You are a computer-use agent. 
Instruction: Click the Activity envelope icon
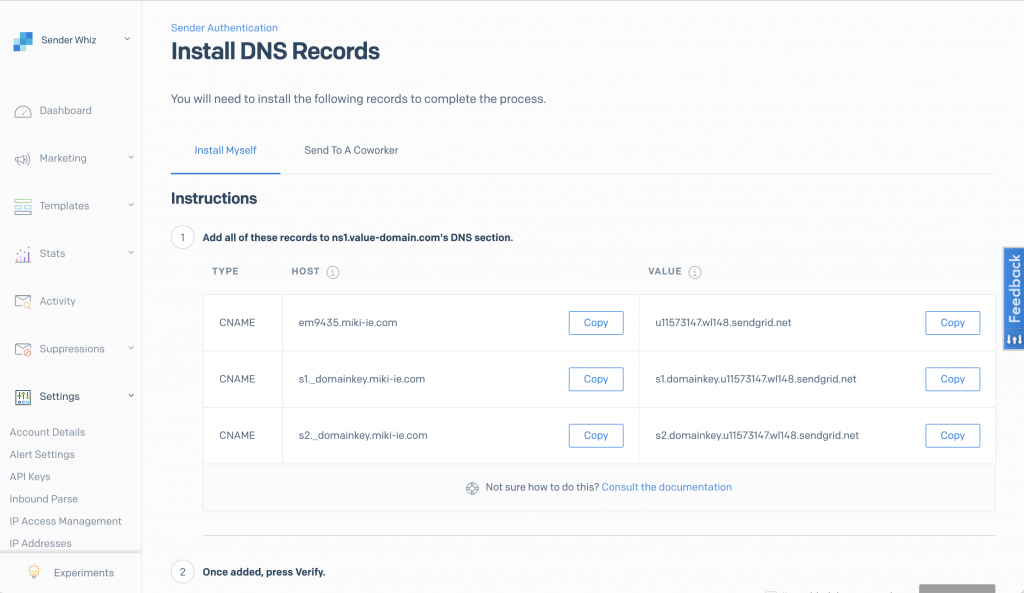(23, 301)
